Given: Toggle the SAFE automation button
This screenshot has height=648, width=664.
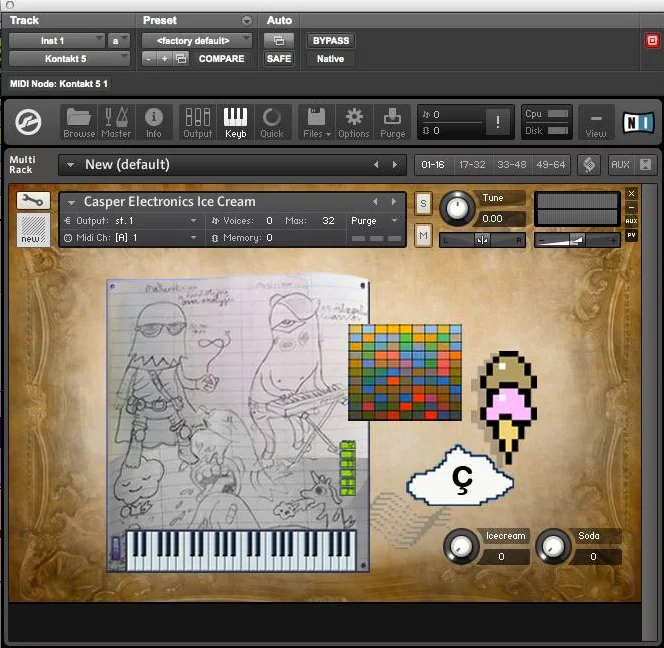Looking at the screenshot, I should [x=279, y=58].
